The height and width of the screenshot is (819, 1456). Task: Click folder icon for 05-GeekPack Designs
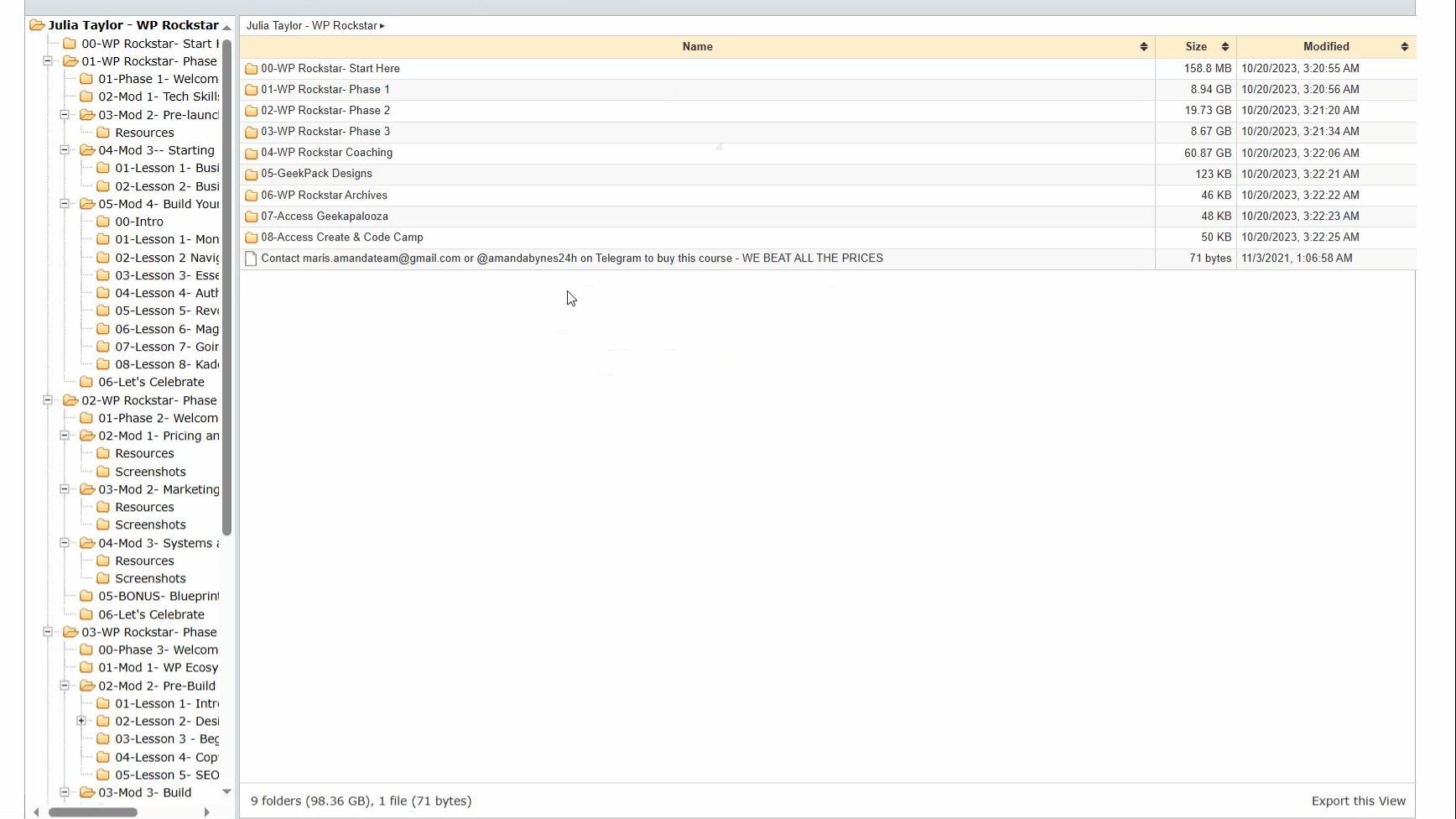(251, 174)
